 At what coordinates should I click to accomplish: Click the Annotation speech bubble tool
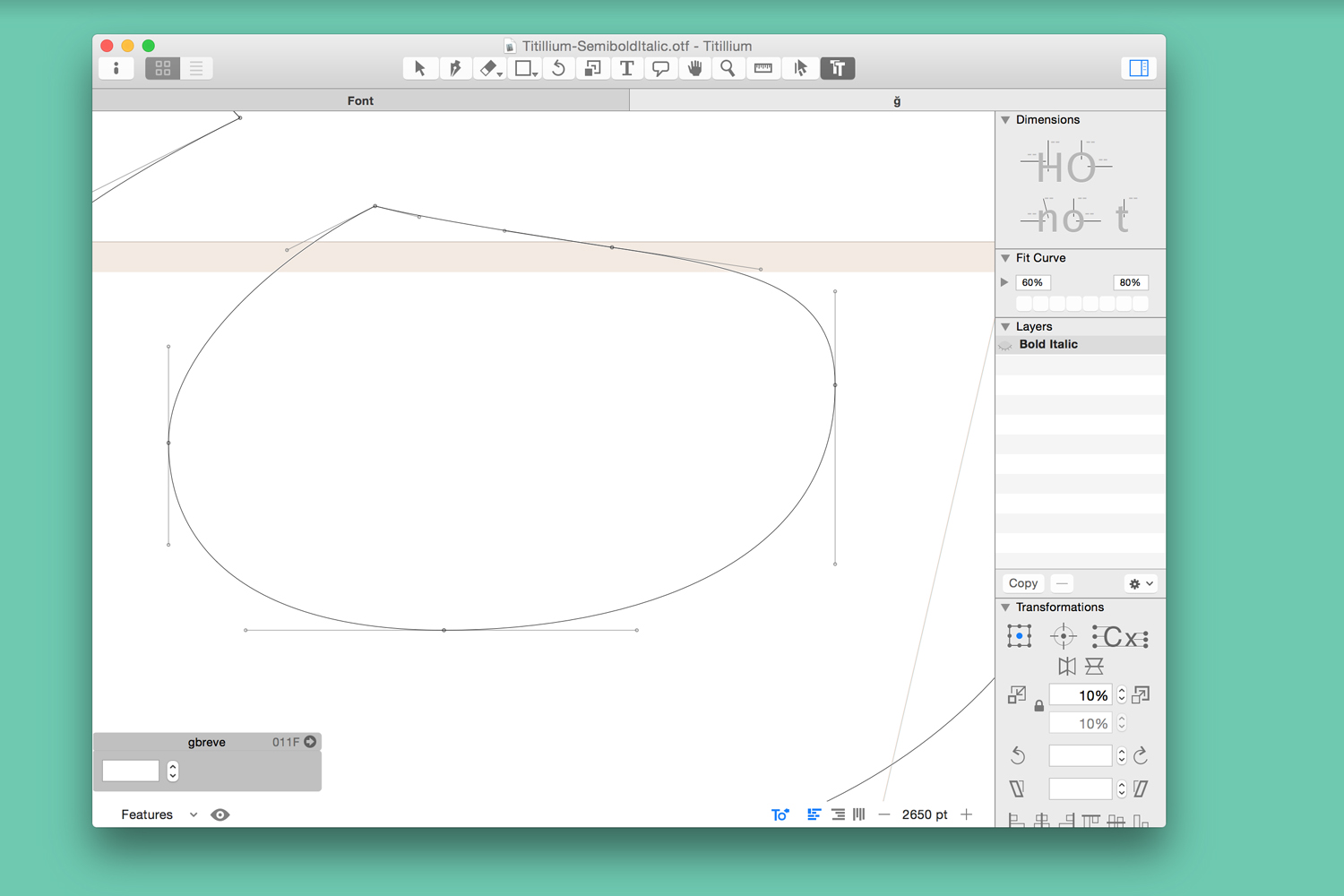660,68
